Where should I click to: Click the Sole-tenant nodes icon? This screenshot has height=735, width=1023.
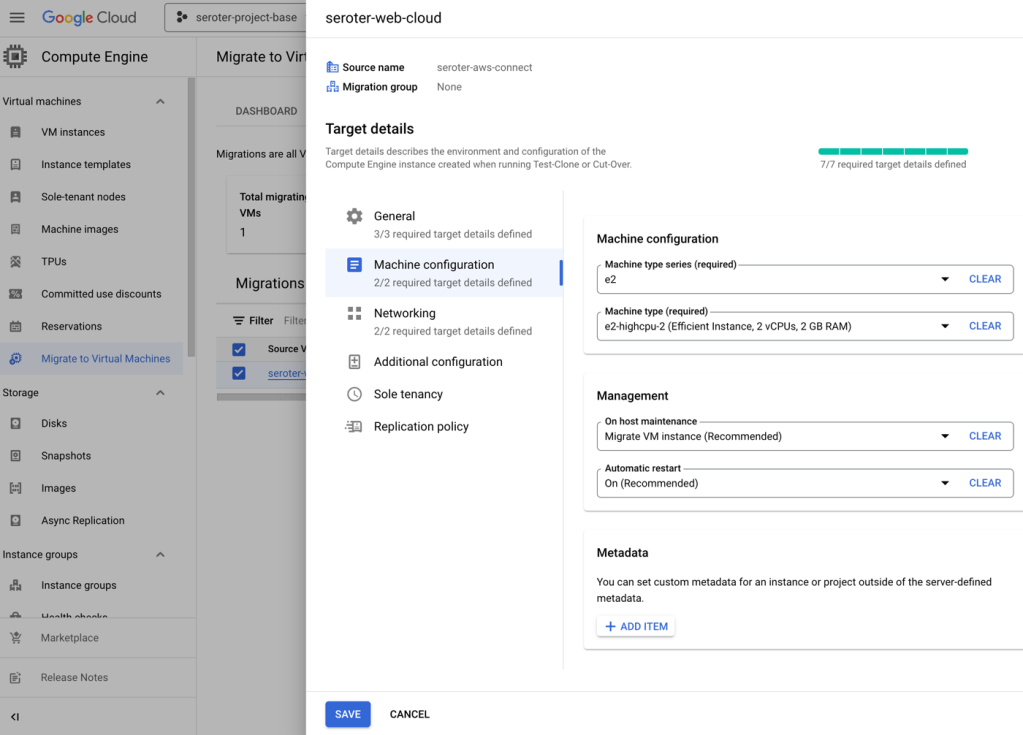(15, 197)
